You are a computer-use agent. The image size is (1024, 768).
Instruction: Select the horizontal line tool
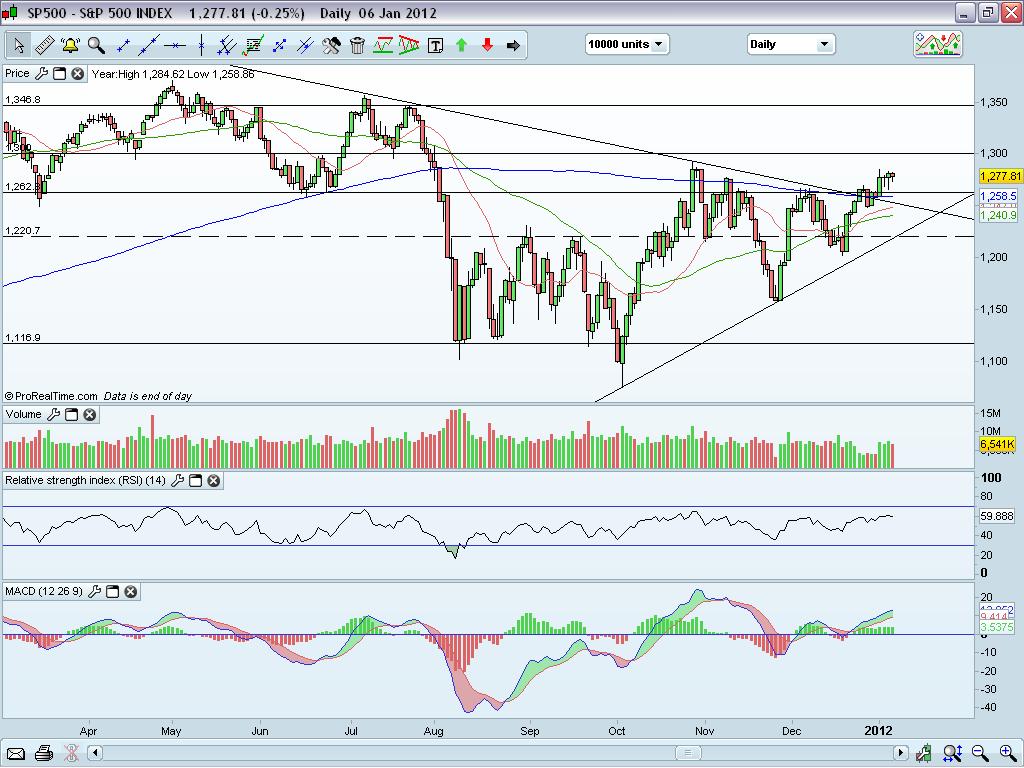(174, 45)
